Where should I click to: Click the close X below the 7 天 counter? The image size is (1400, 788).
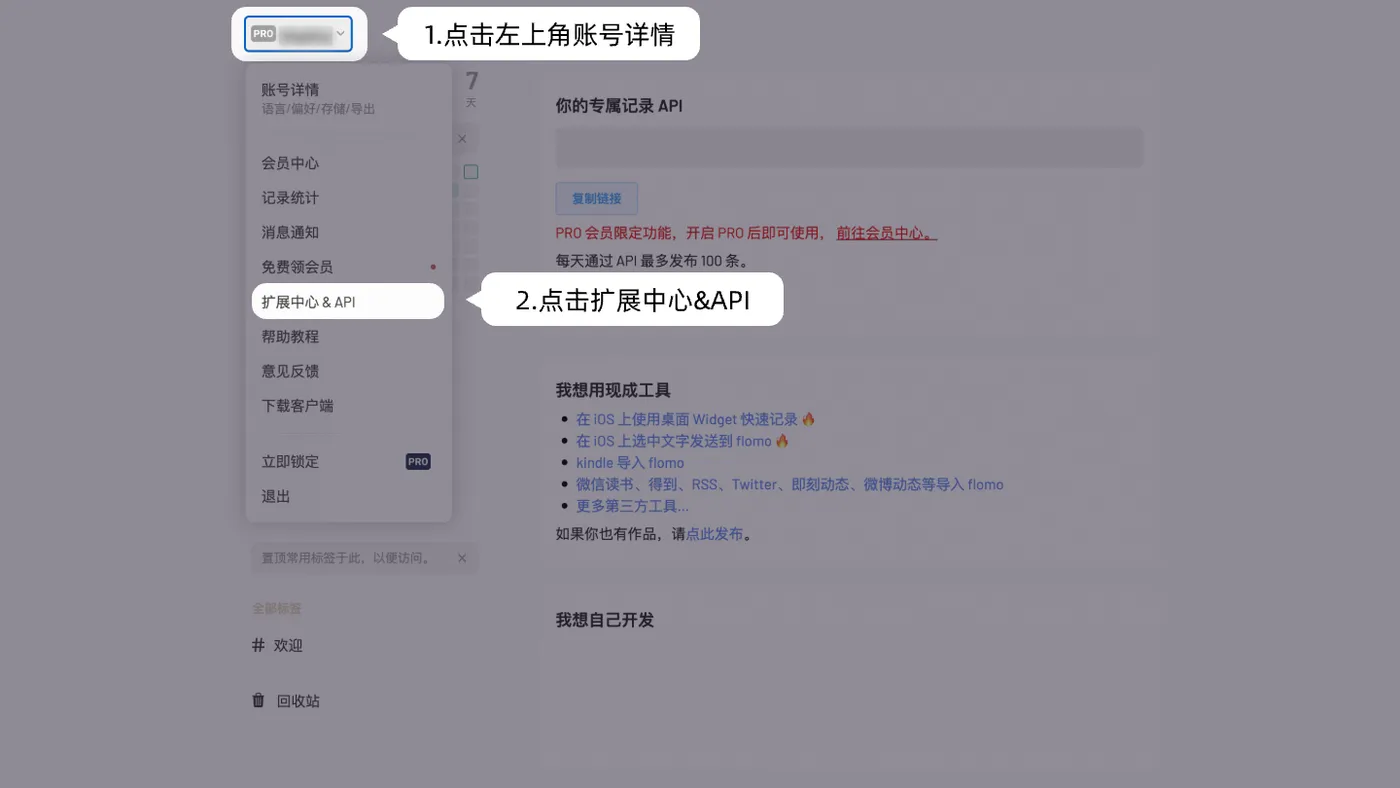click(x=462, y=139)
